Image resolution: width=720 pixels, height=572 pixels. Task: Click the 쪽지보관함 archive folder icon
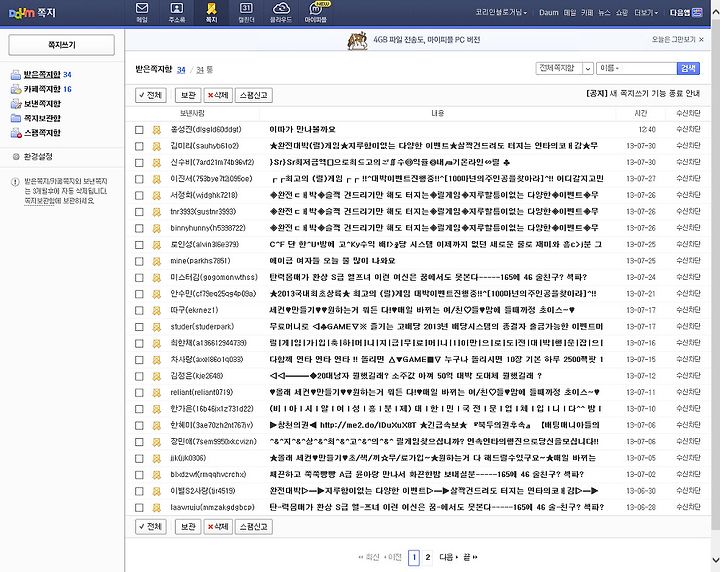click(16, 118)
